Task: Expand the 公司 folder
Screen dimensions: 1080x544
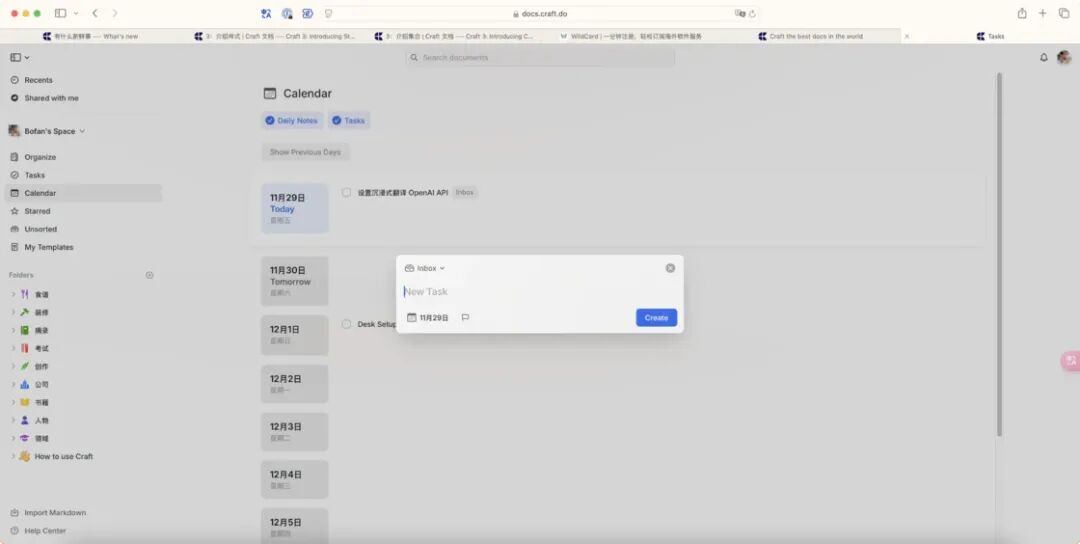Action: pyautogui.click(x=12, y=384)
